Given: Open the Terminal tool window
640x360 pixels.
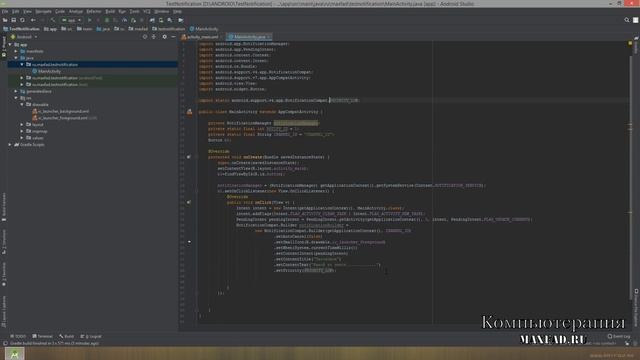Looking at the screenshot, I should tap(42, 336).
